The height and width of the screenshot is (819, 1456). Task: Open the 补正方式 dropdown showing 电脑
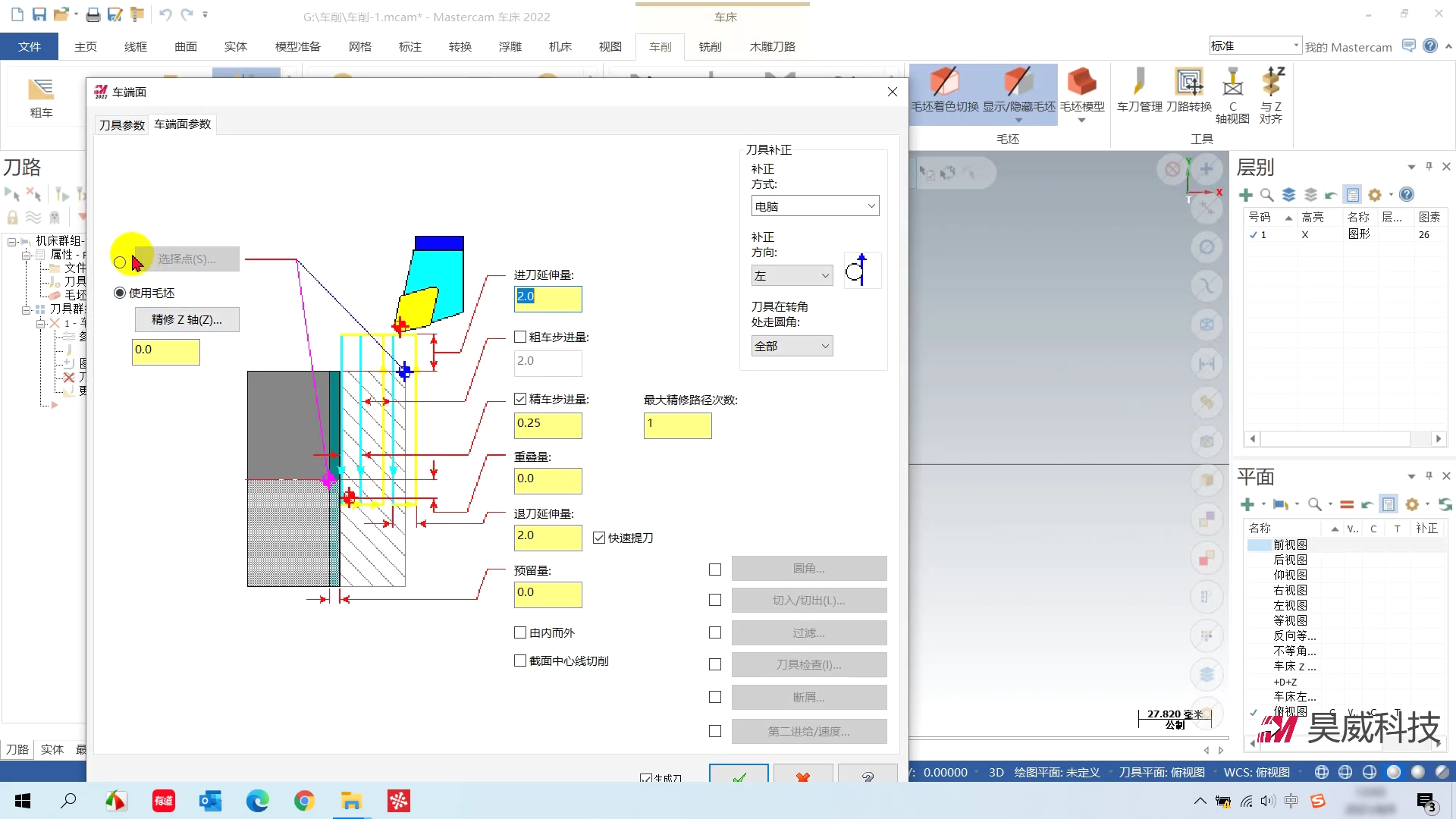[814, 206]
